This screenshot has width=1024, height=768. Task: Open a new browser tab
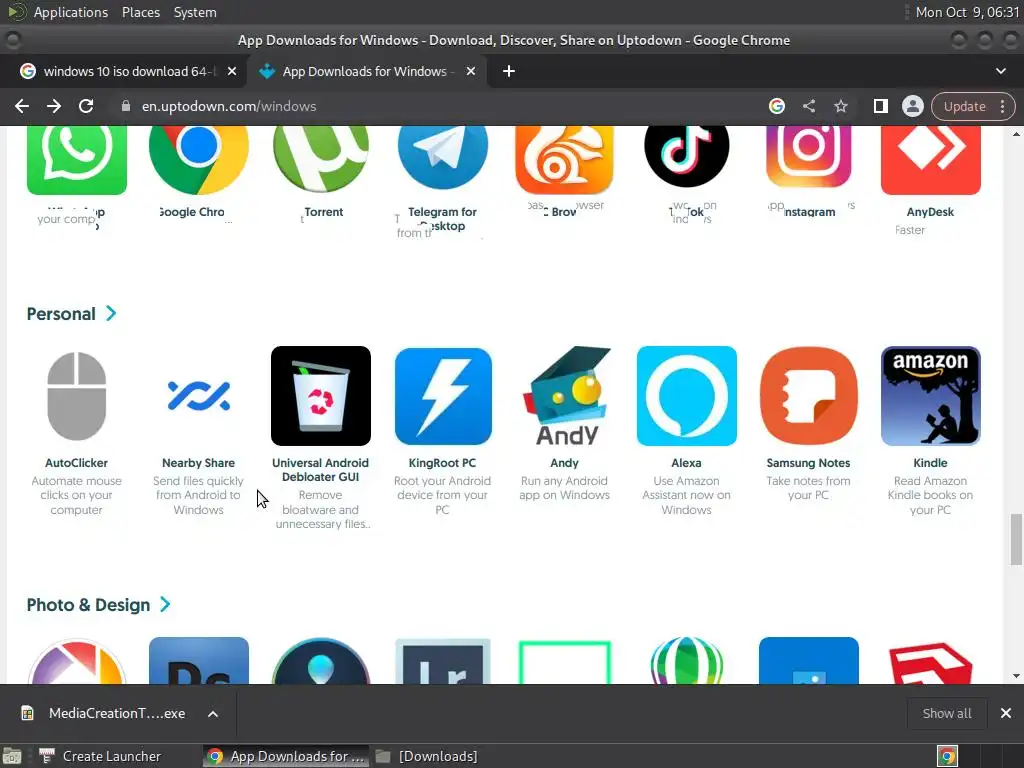(x=509, y=71)
